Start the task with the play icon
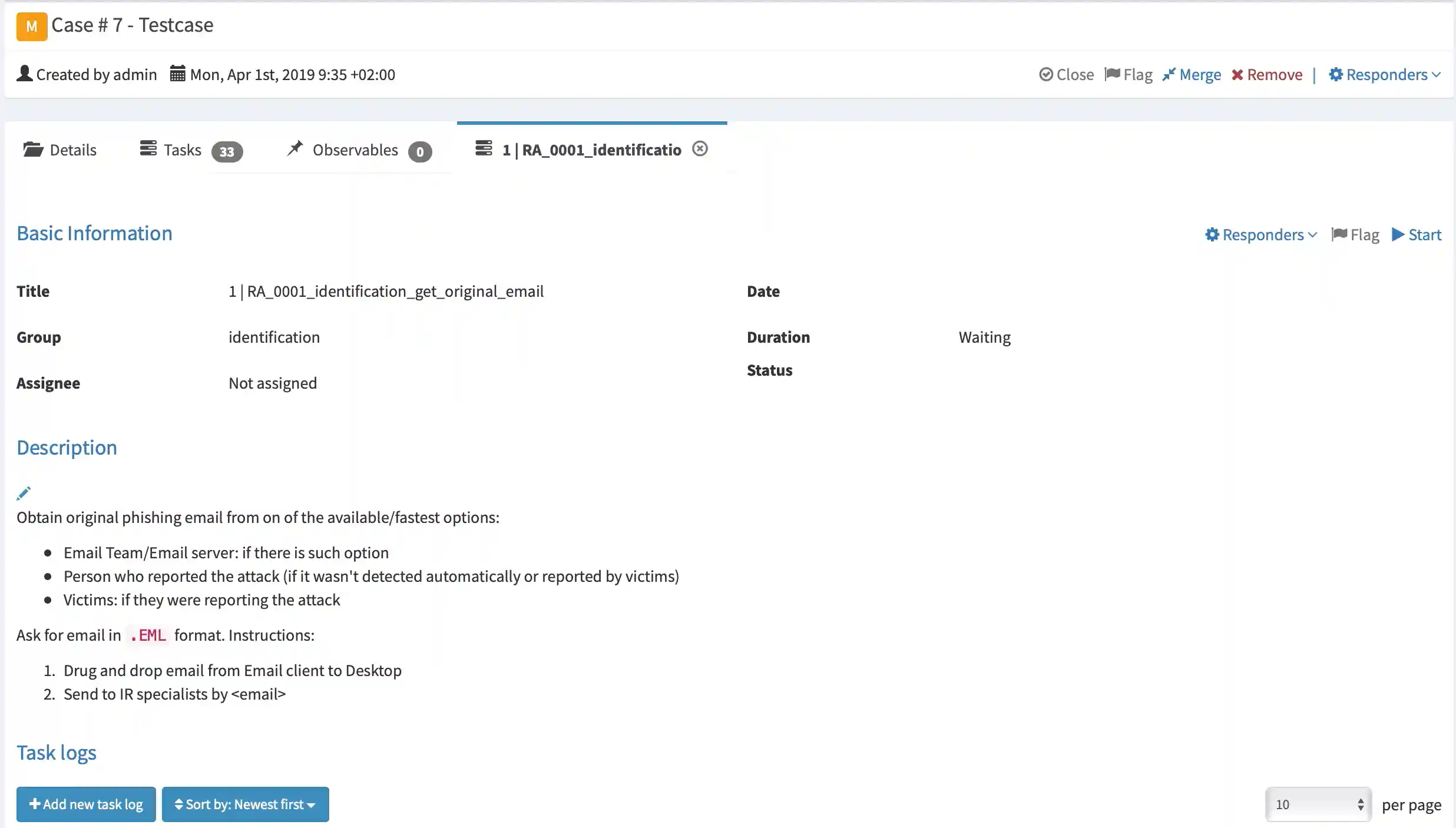Screen dimensions: 1456x828 click(x=1417, y=235)
